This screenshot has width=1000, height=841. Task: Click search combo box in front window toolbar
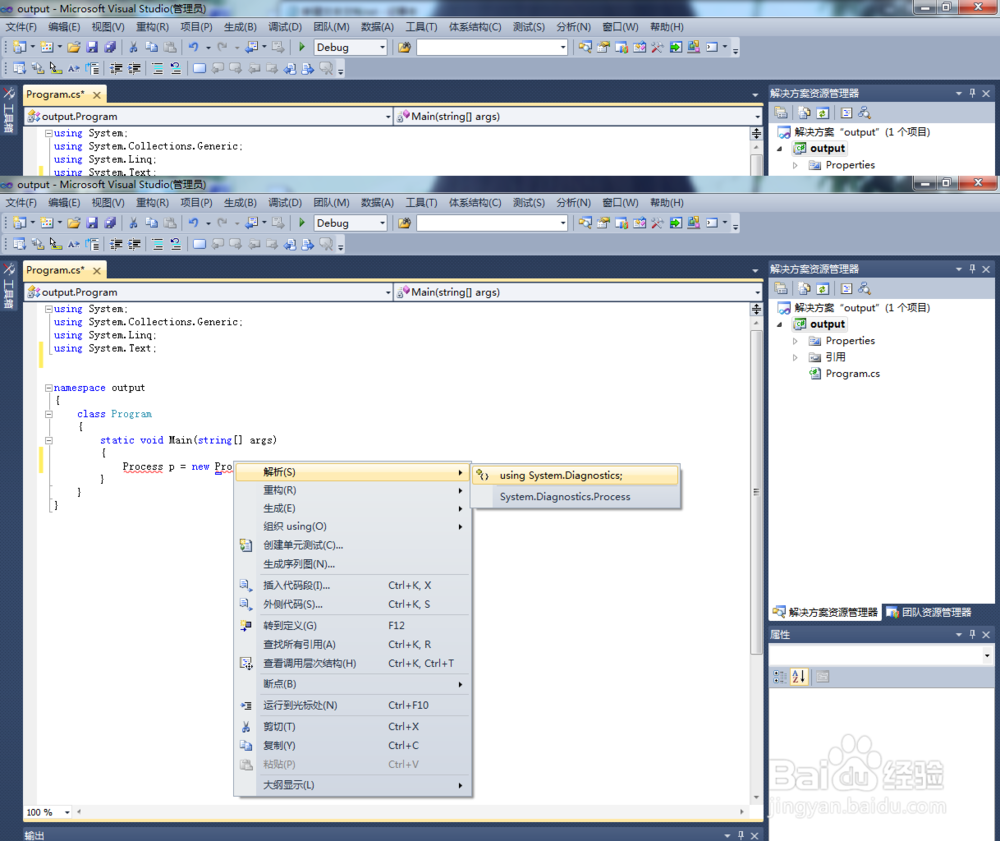point(492,223)
